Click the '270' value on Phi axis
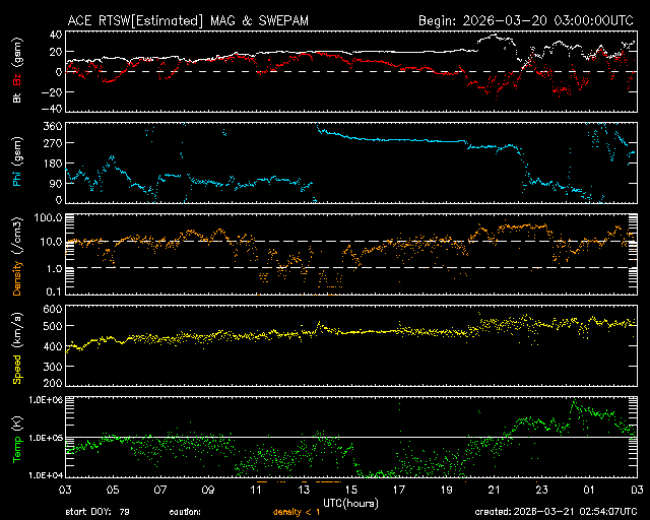The height and width of the screenshot is (520, 650). [53, 143]
